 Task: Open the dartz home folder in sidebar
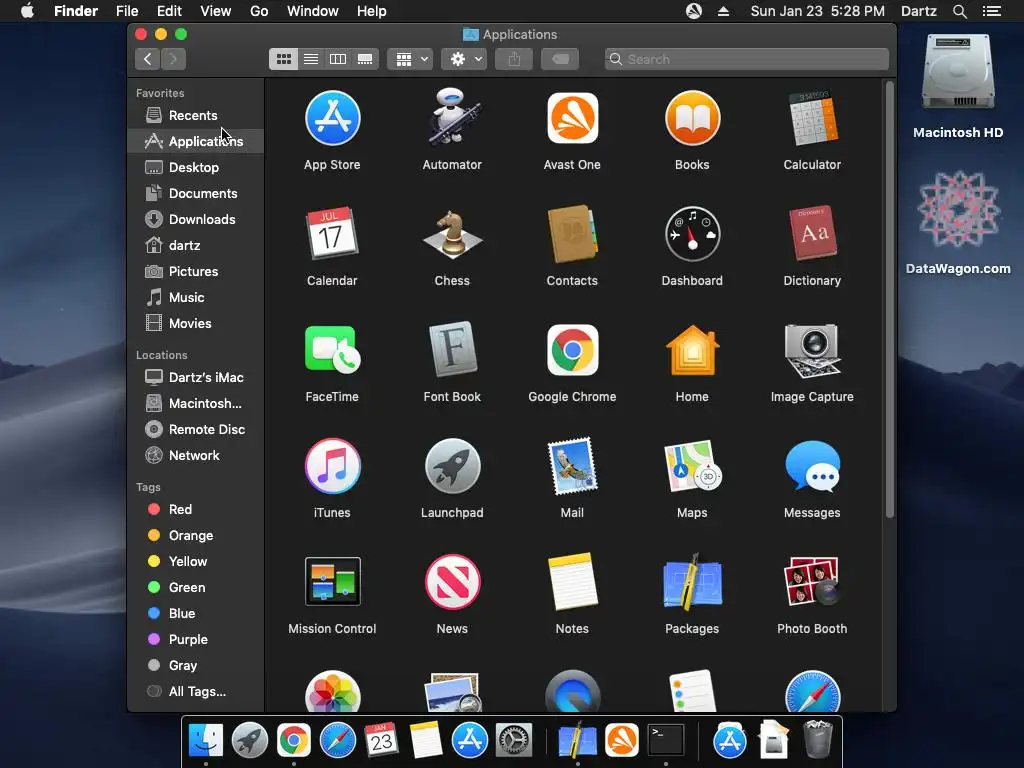[x=196, y=246]
